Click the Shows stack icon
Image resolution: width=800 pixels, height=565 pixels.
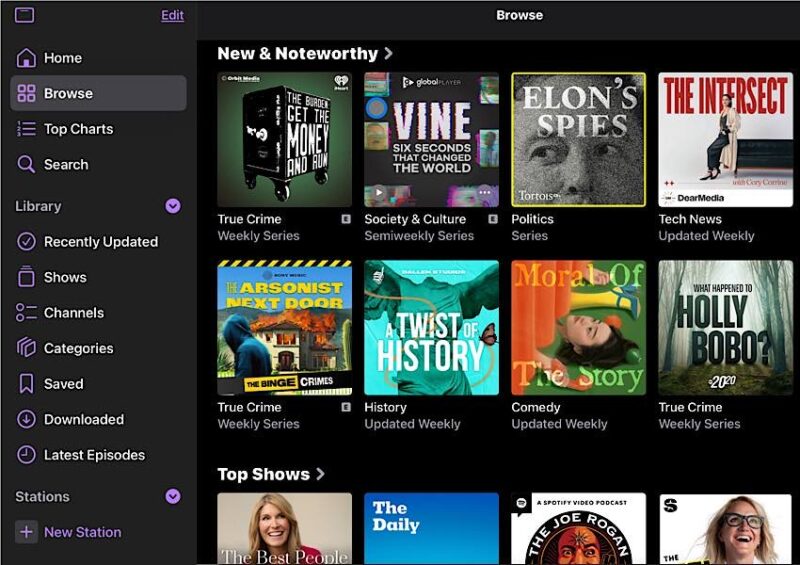pos(26,277)
